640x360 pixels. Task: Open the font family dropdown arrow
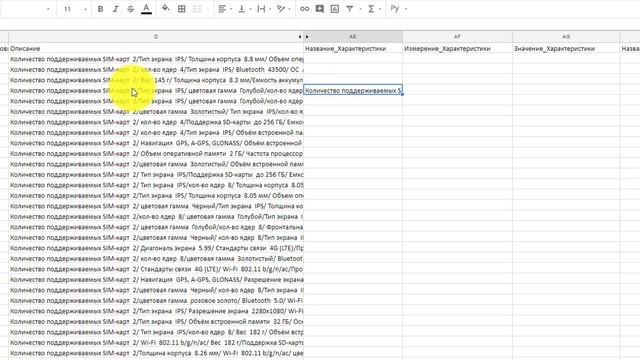[x=48, y=9]
